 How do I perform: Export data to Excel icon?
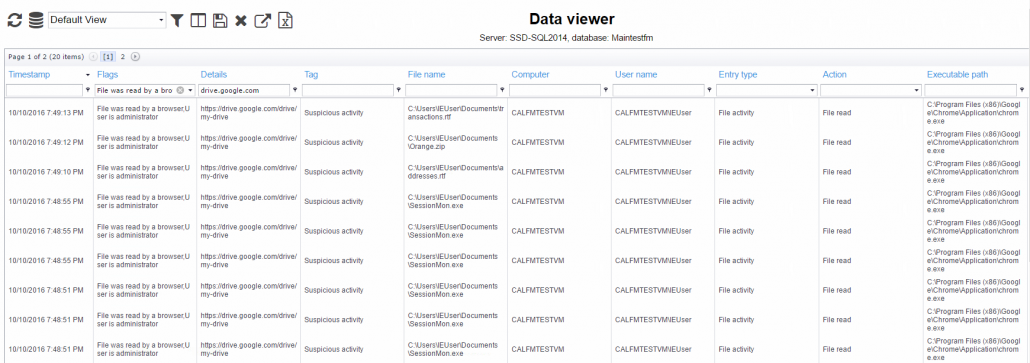coord(285,20)
